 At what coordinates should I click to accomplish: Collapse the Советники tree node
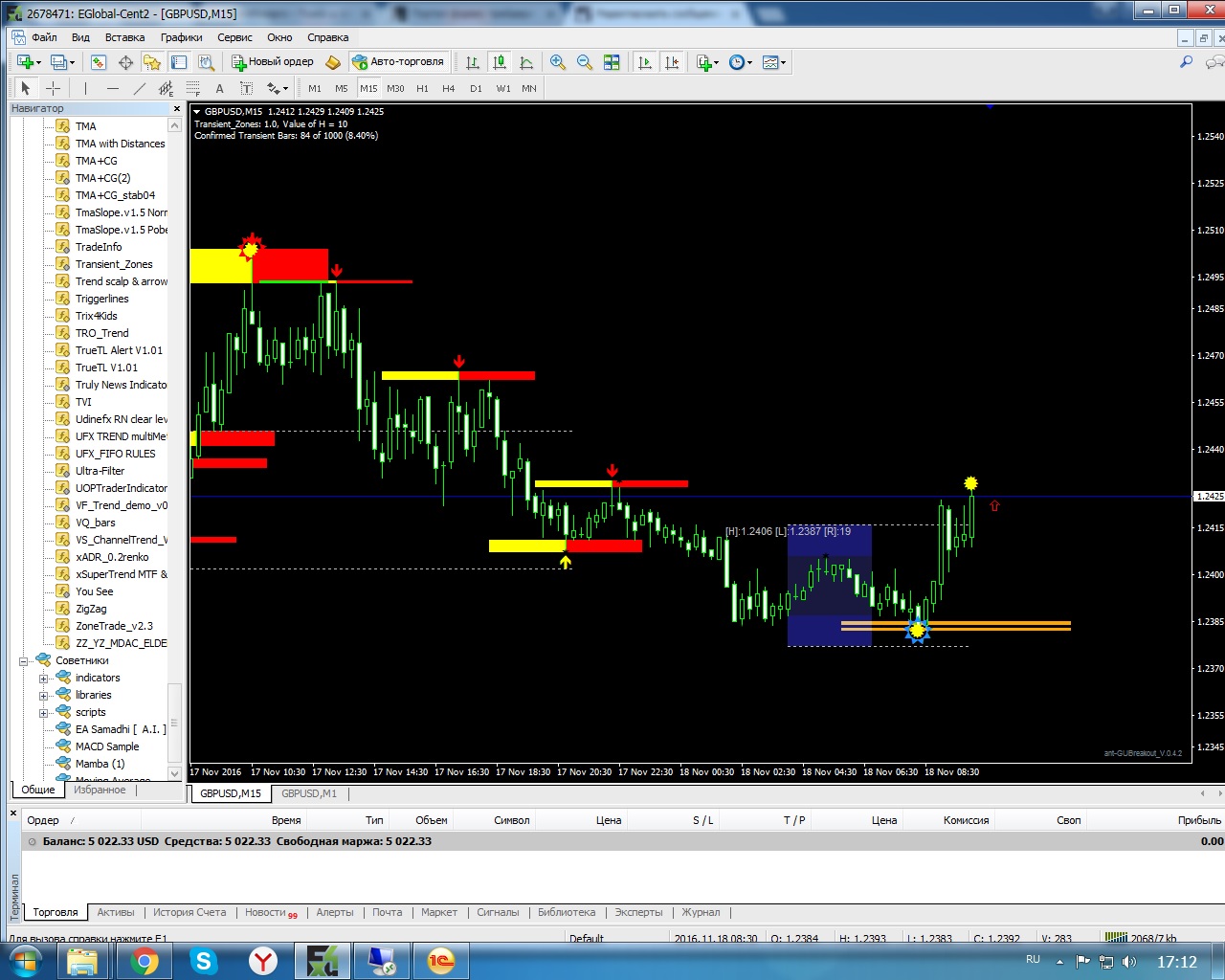point(24,660)
